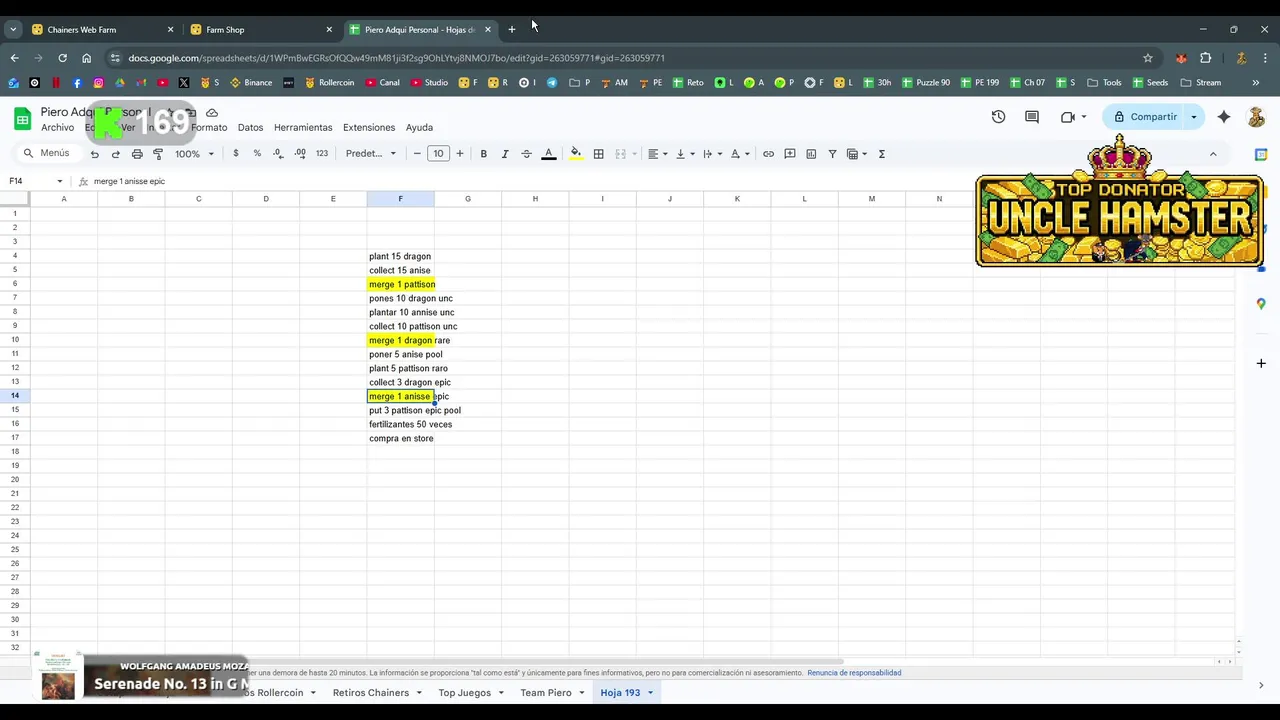This screenshot has height=720, width=1280.
Task: Click the F14 name box
Action: [x=35, y=181]
